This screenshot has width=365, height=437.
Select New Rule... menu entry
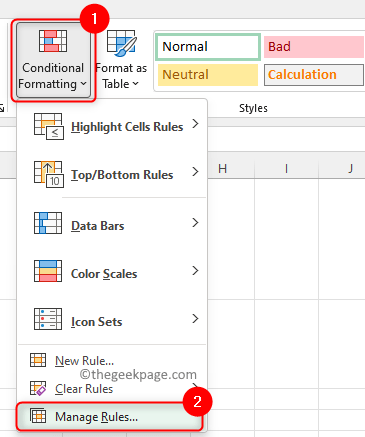84,361
